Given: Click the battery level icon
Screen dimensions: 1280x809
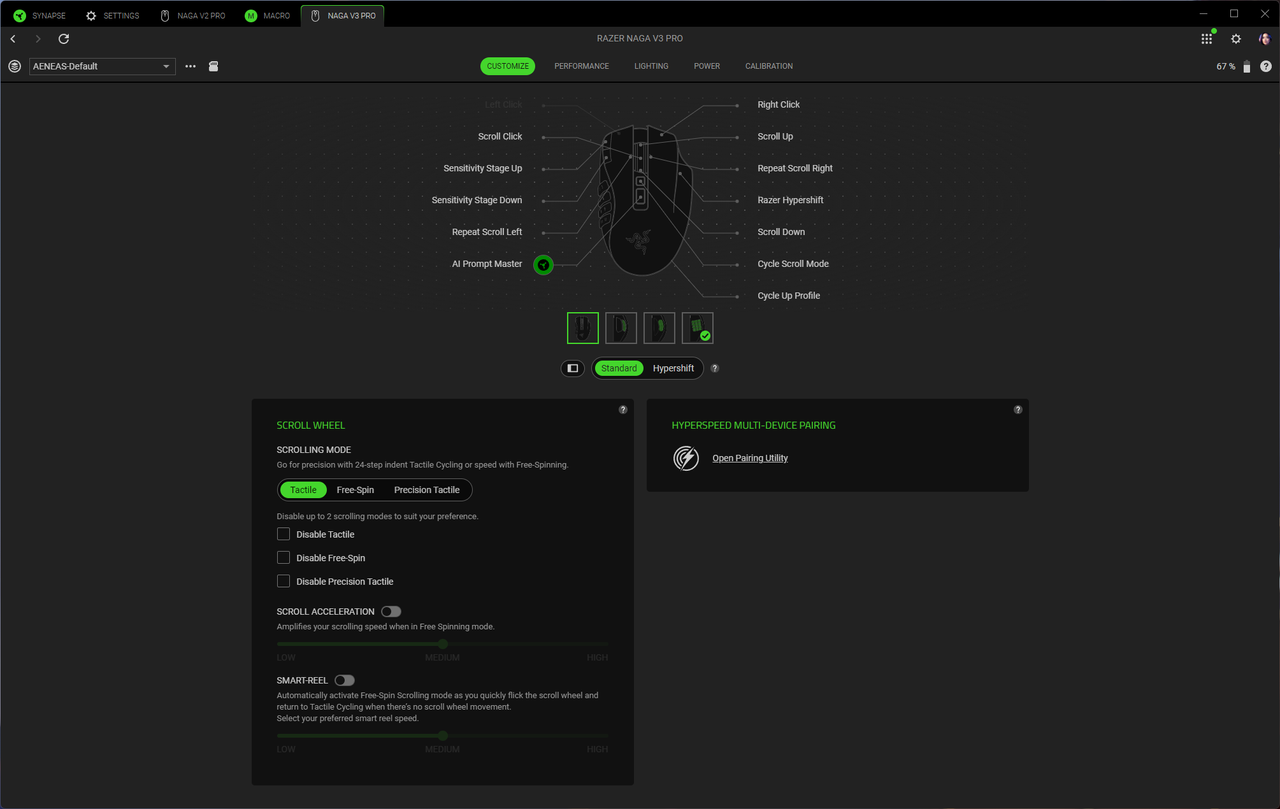Looking at the screenshot, I should 1247,66.
